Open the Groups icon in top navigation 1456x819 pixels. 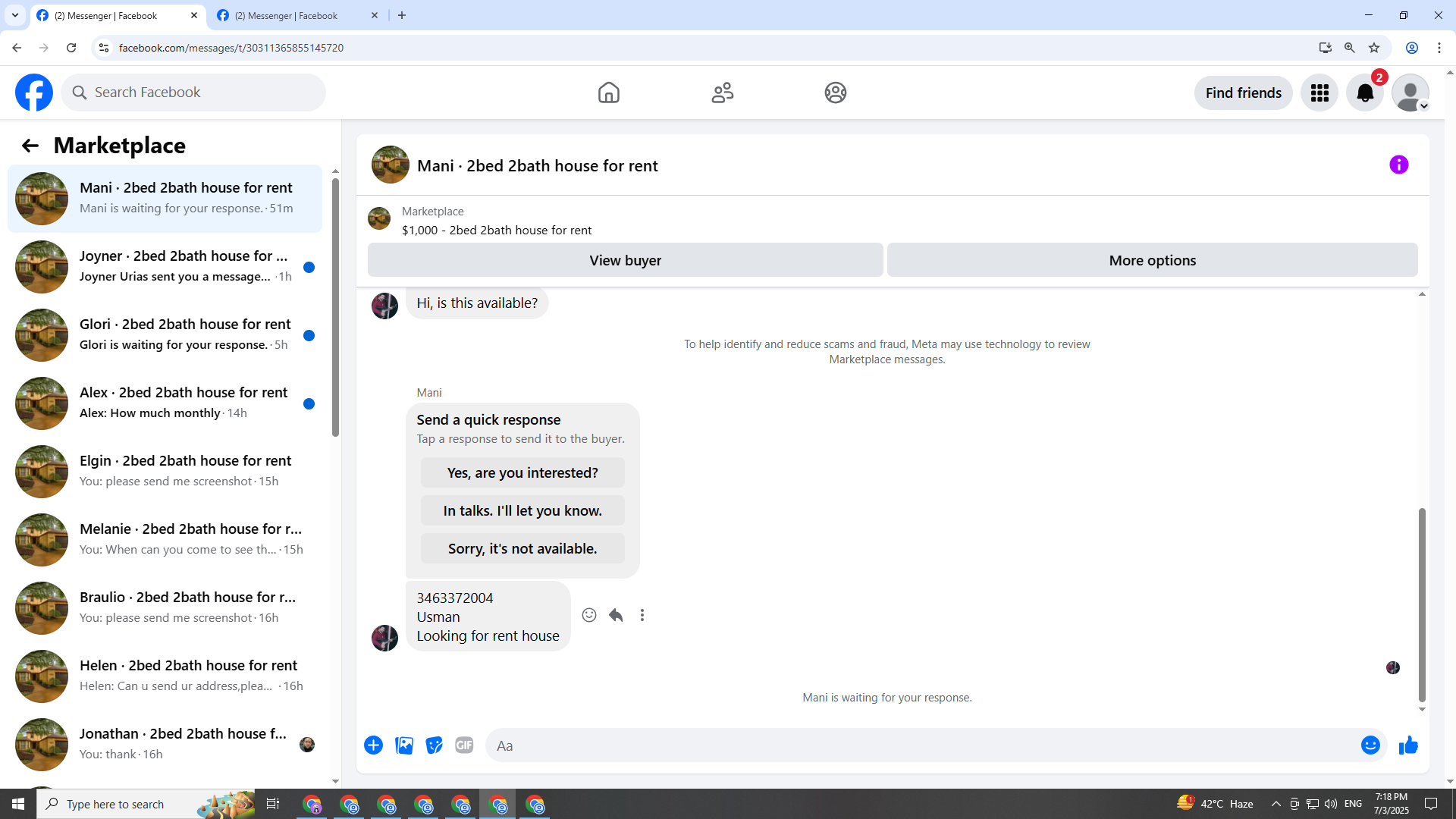point(835,93)
